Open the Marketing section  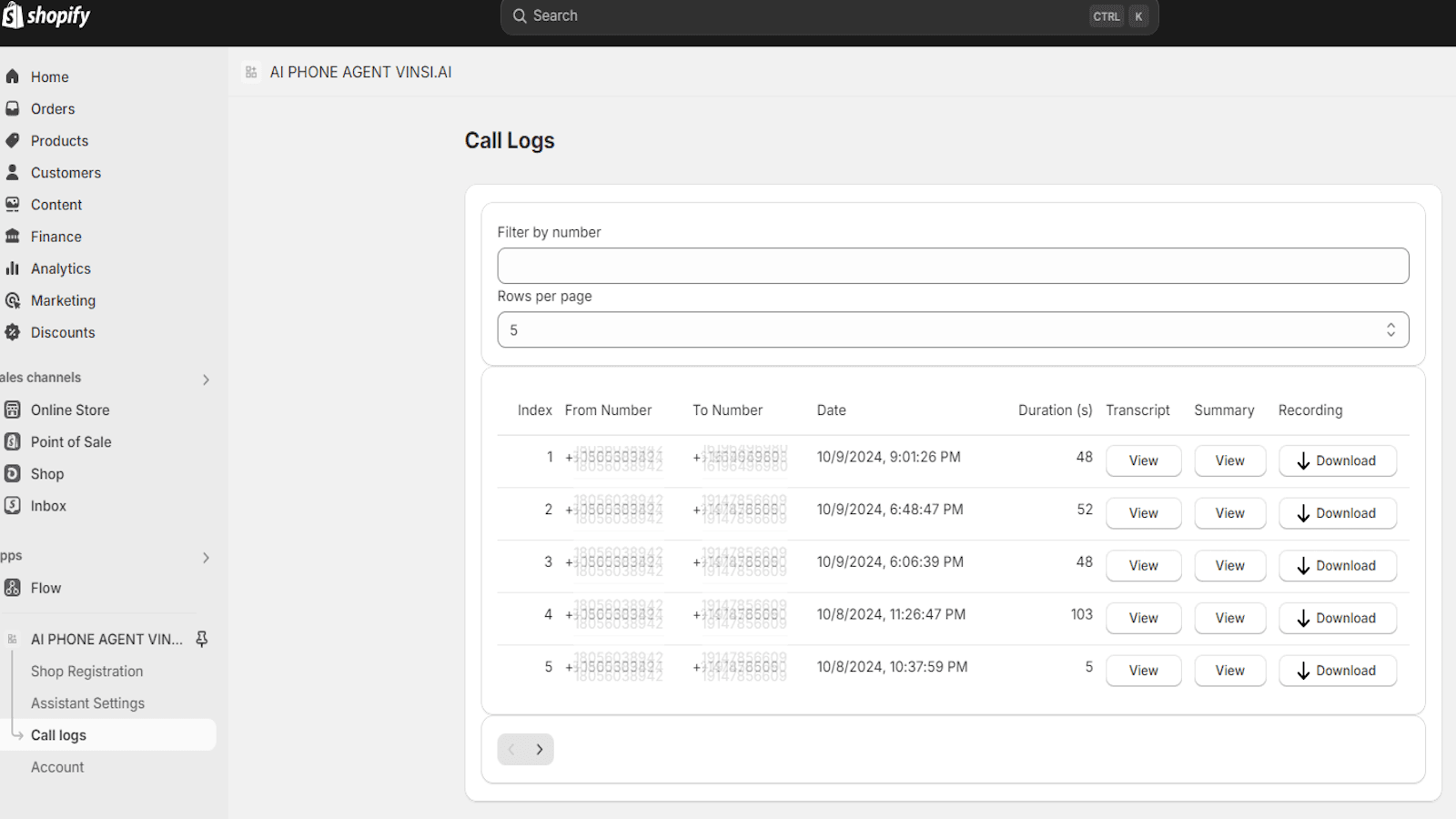pos(13,300)
